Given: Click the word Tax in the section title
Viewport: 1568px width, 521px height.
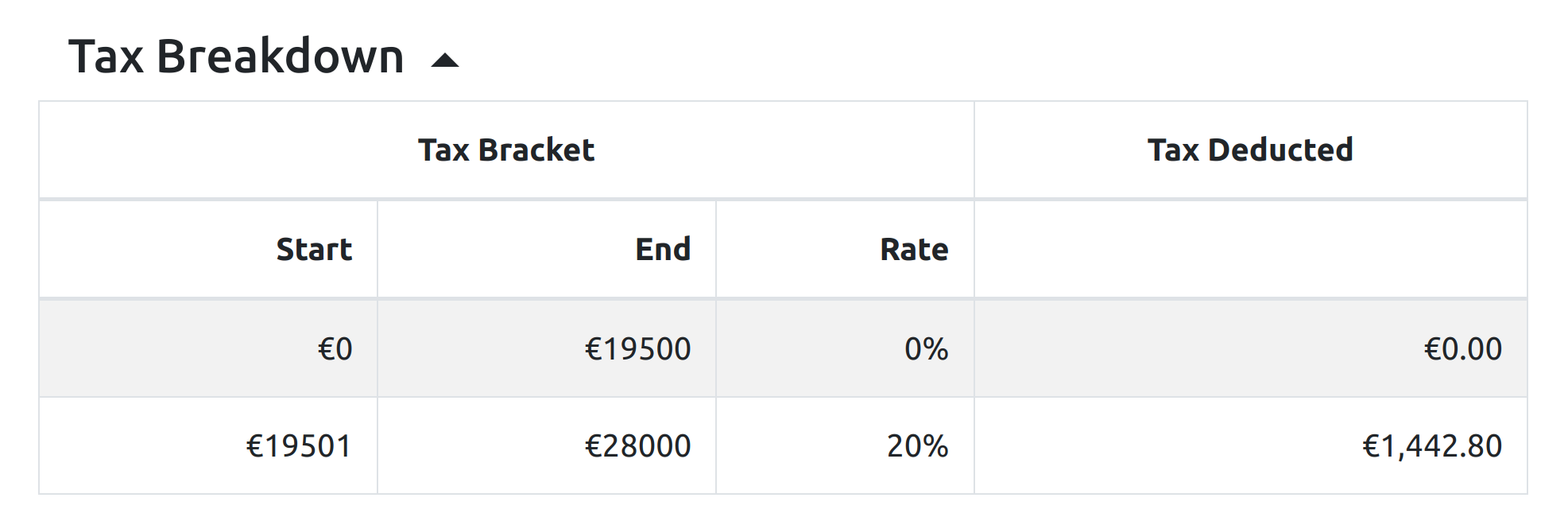Looking at the screenshot, I should pos(106,57).
